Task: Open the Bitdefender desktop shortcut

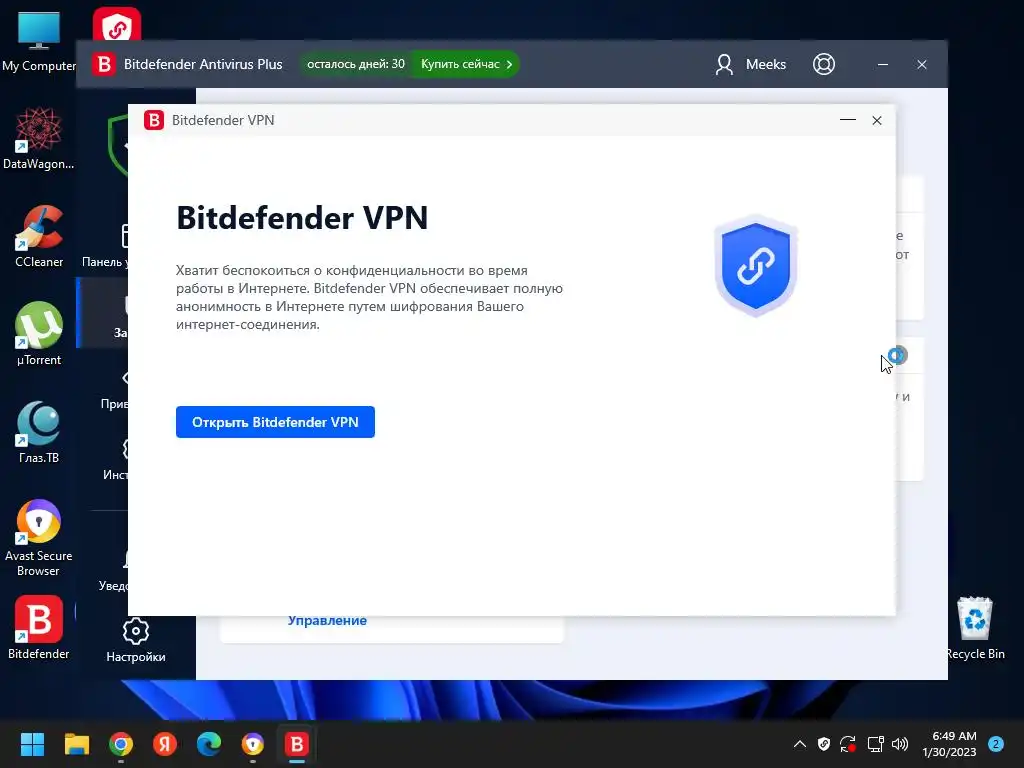Action: 39,628
